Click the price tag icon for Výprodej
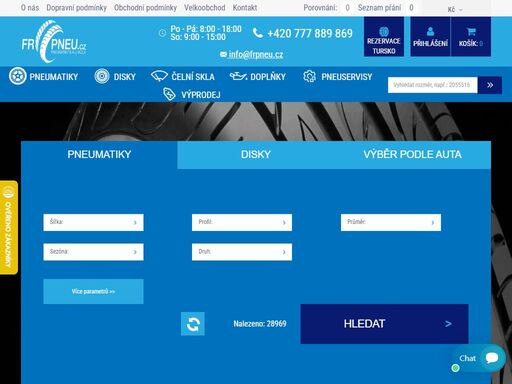Screen dimensions: 512x384 click(x=169, y=94)
